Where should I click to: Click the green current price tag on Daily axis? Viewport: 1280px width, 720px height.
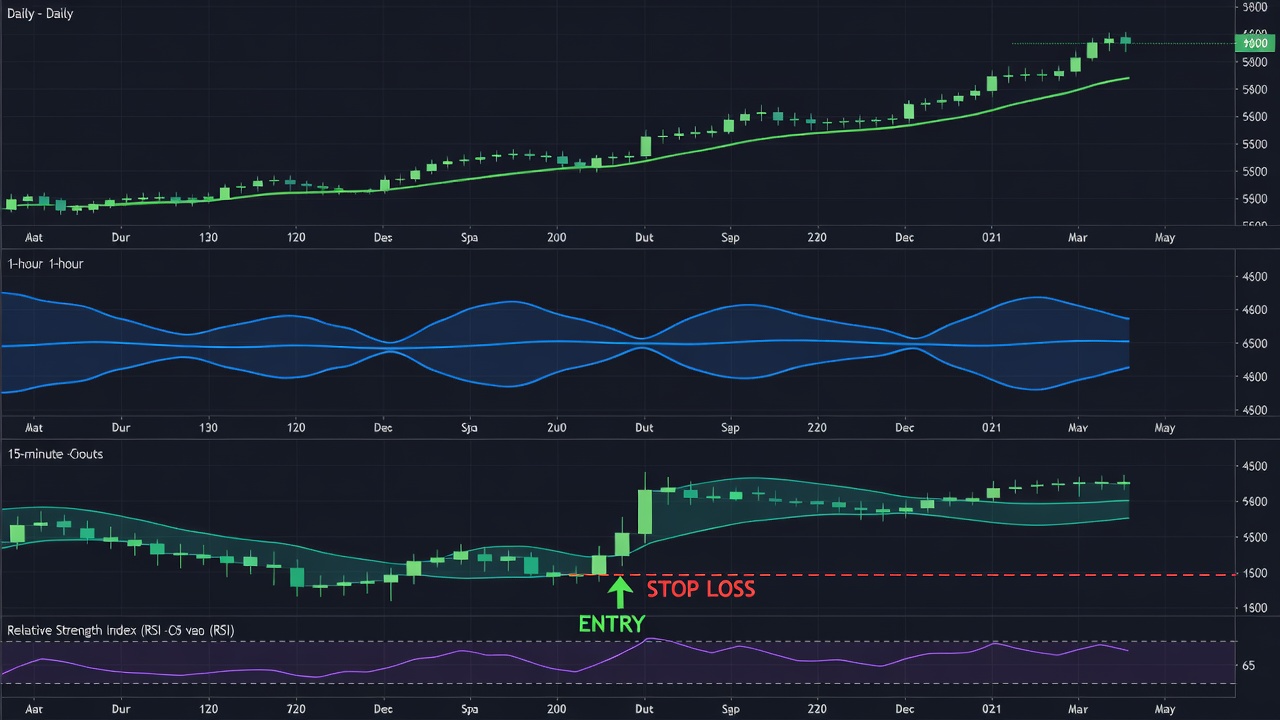[1254, 43]
